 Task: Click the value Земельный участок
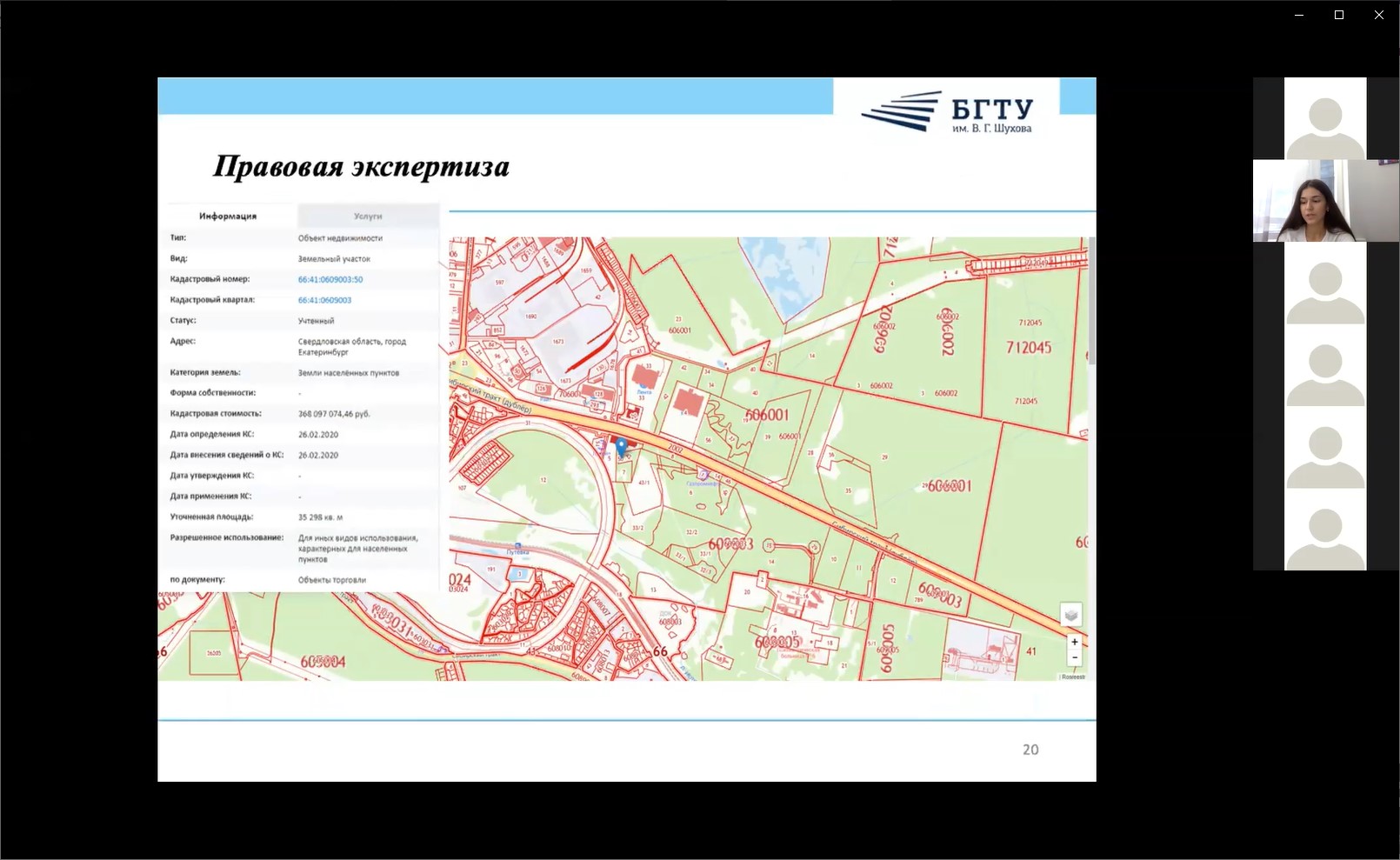point(334,258)
